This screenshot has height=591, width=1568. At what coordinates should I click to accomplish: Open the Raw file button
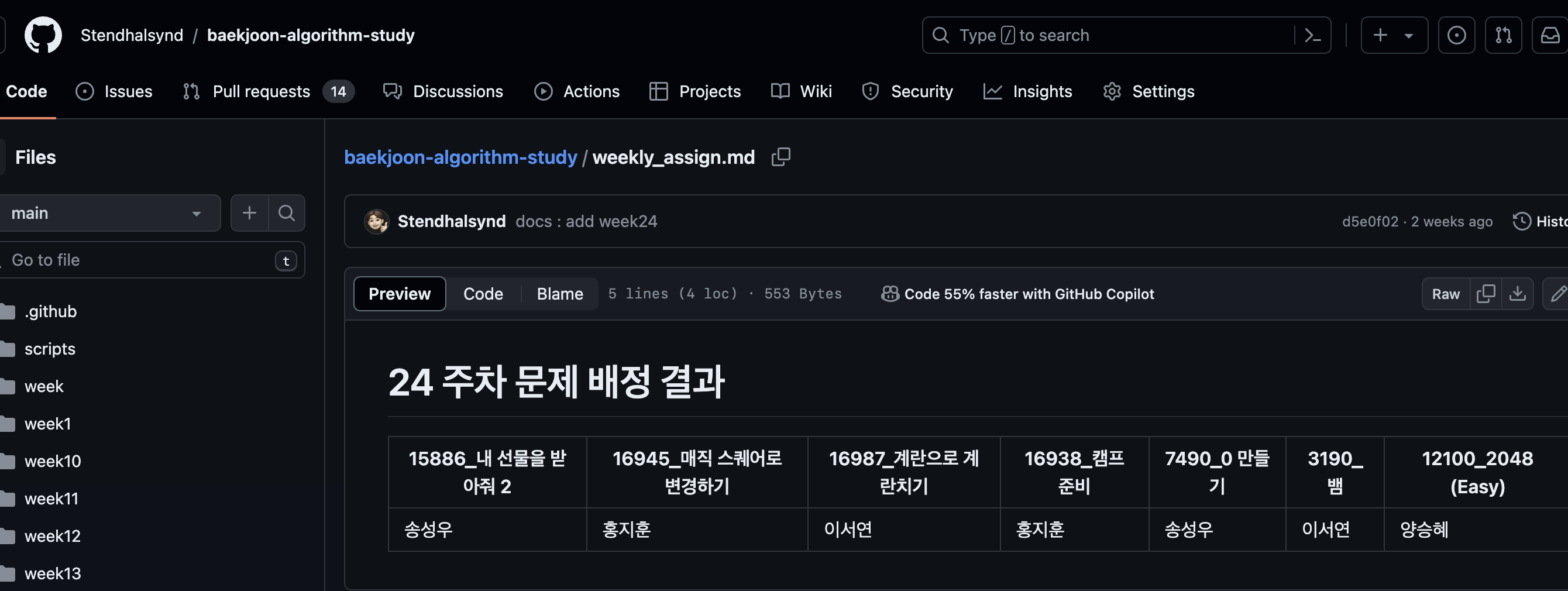1446,294
